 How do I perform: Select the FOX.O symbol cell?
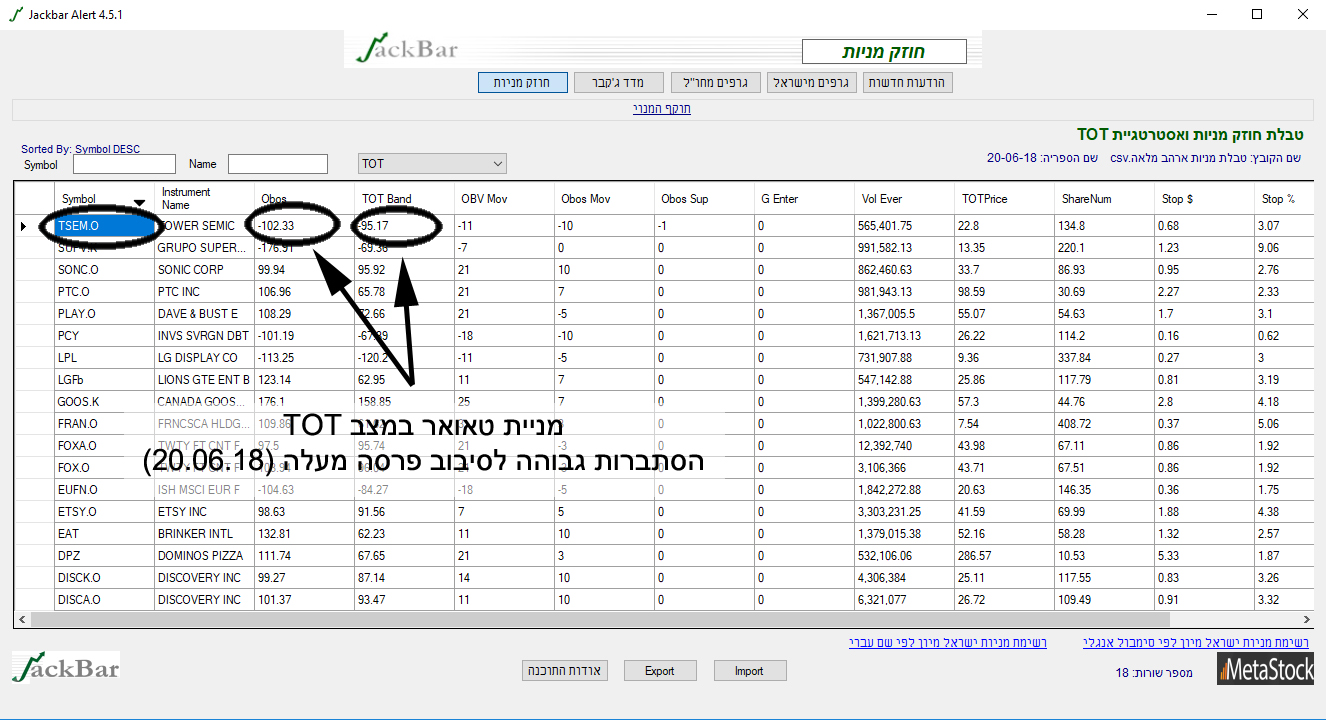point(104,468)
